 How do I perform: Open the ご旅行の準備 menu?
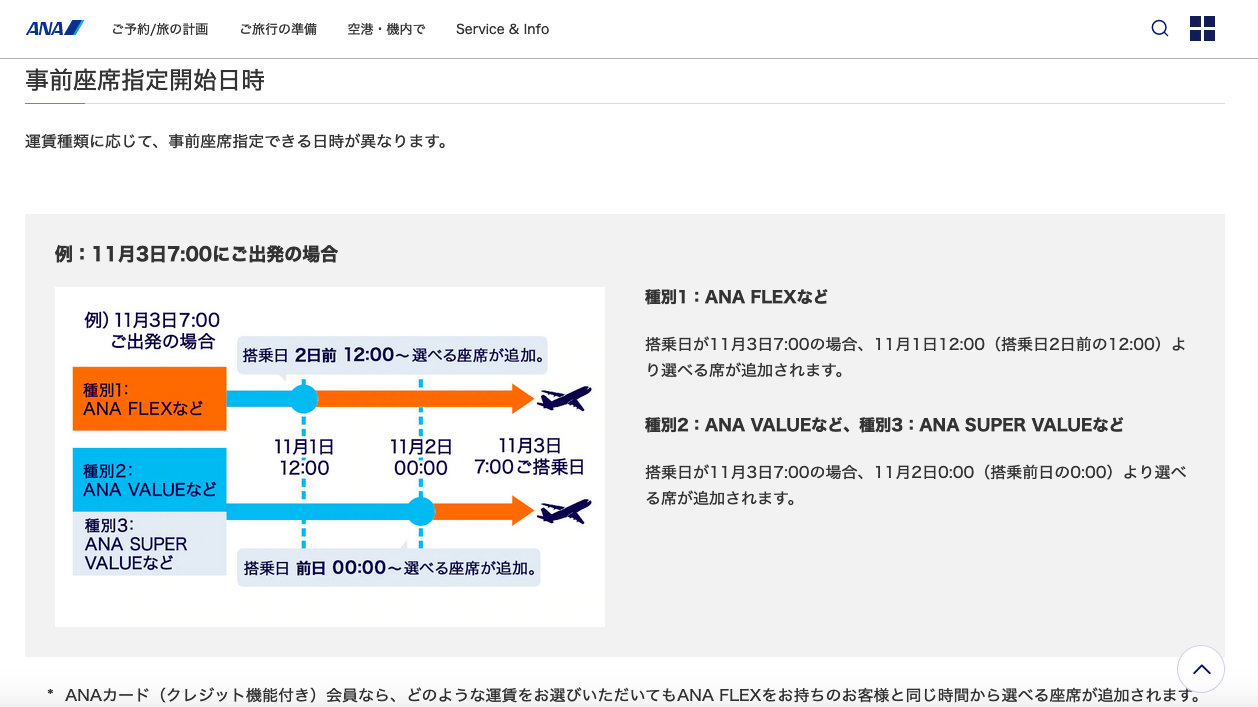(278, 29)
